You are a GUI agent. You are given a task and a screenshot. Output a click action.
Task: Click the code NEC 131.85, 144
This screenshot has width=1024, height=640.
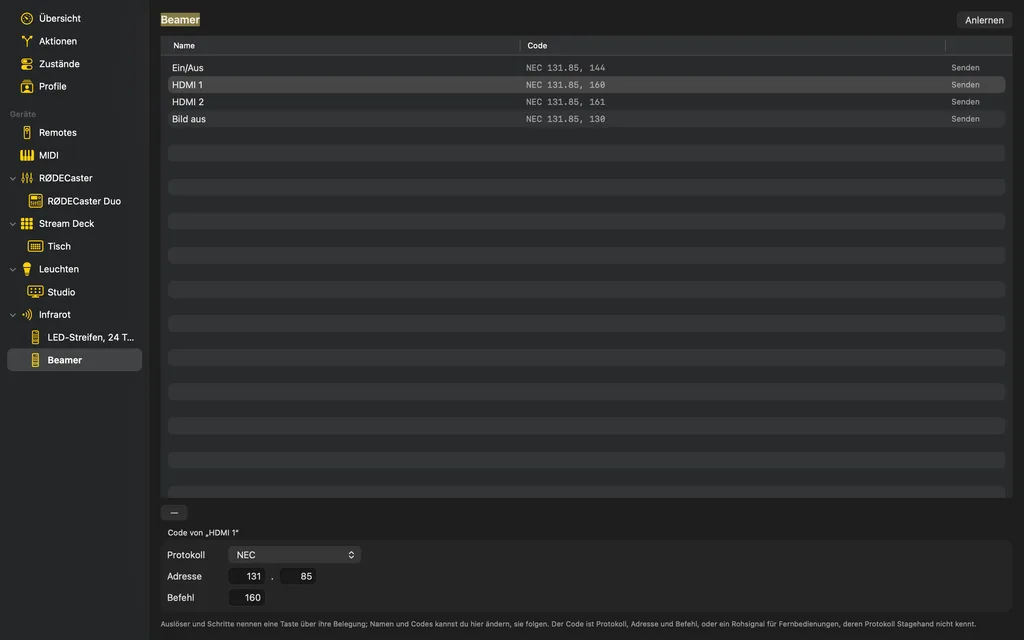[x=566, y=68]
